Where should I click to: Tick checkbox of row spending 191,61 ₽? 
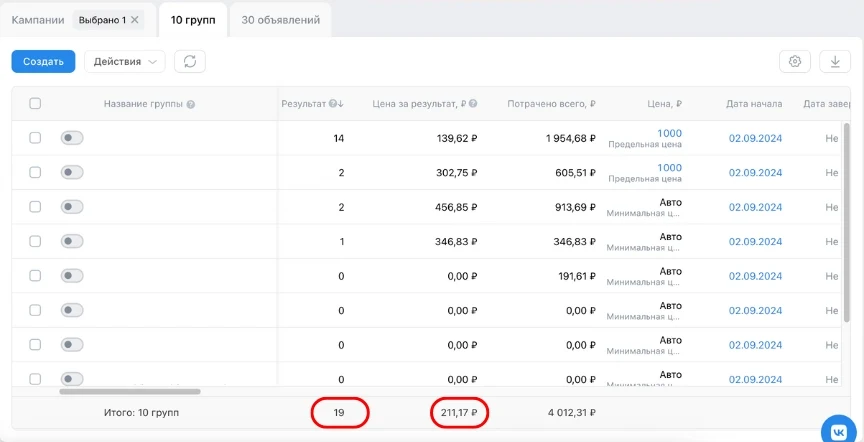[35, 276]
